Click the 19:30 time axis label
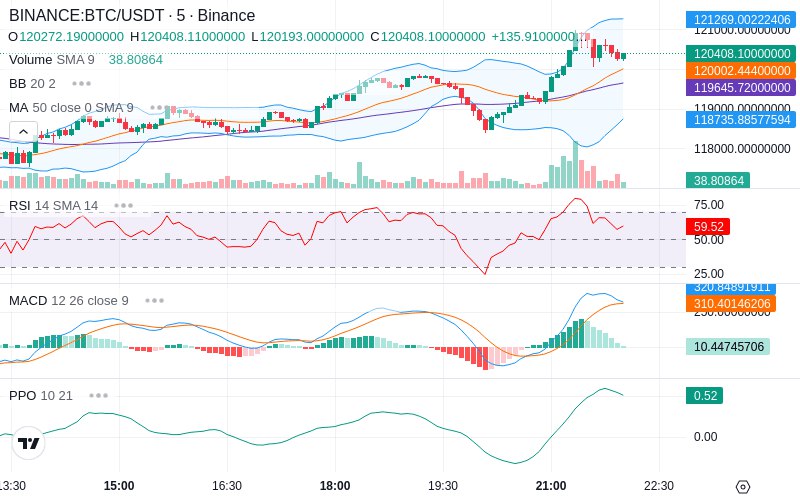Screen dimensions: 800x500 443,485
